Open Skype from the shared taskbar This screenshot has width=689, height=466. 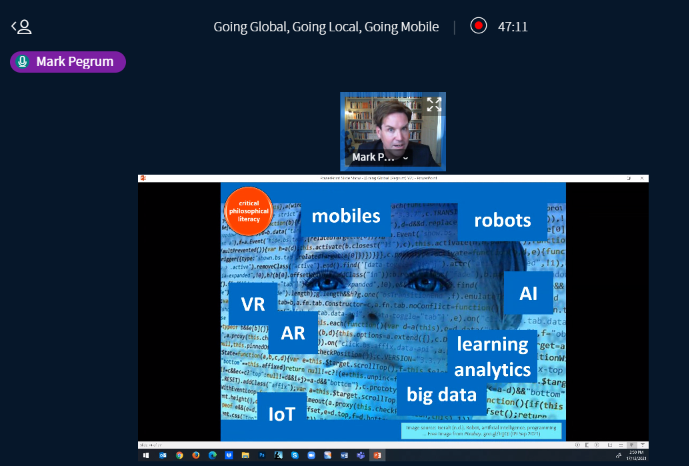tap(295, 455)
